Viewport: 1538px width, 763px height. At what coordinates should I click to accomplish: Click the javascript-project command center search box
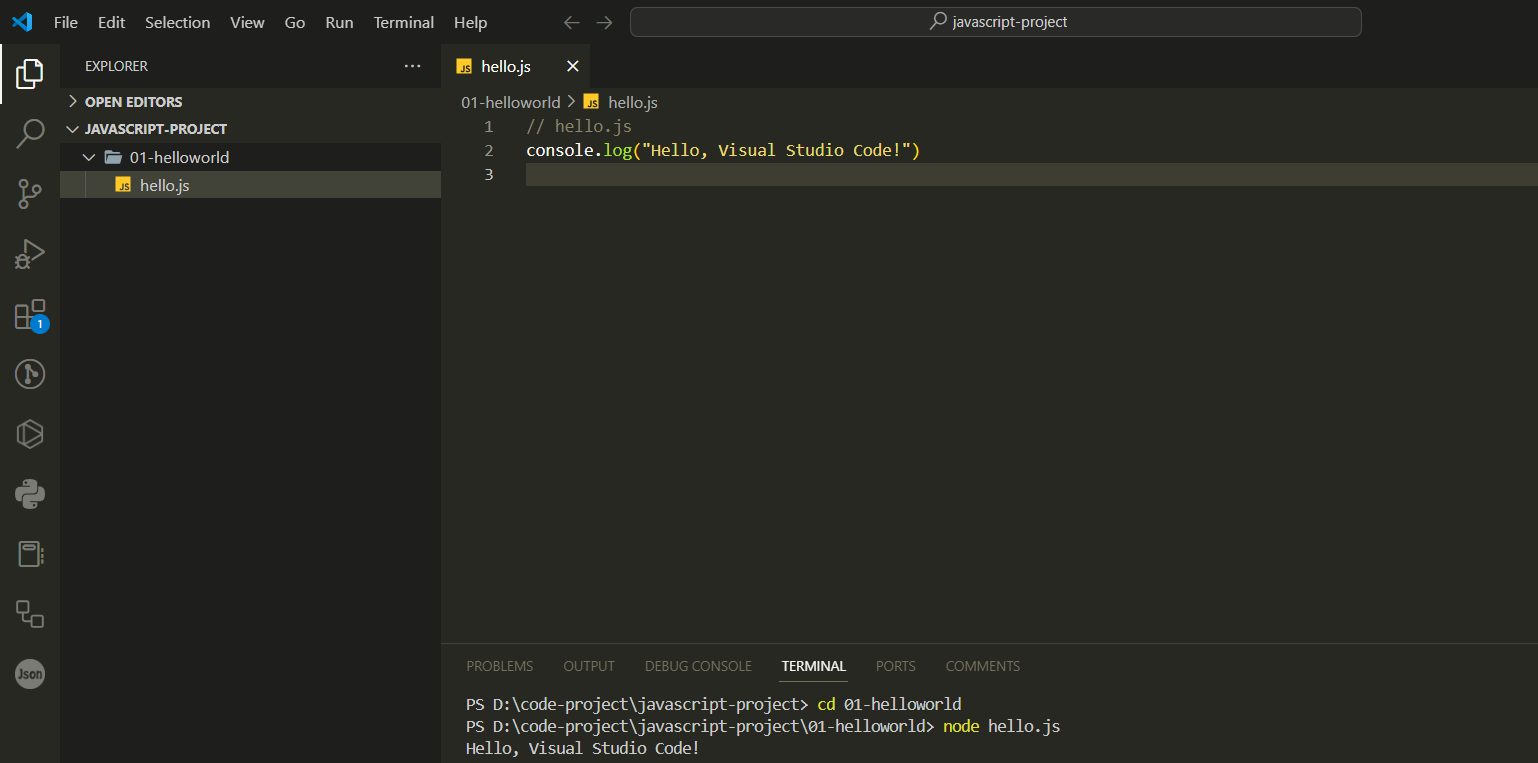[996, 22]
